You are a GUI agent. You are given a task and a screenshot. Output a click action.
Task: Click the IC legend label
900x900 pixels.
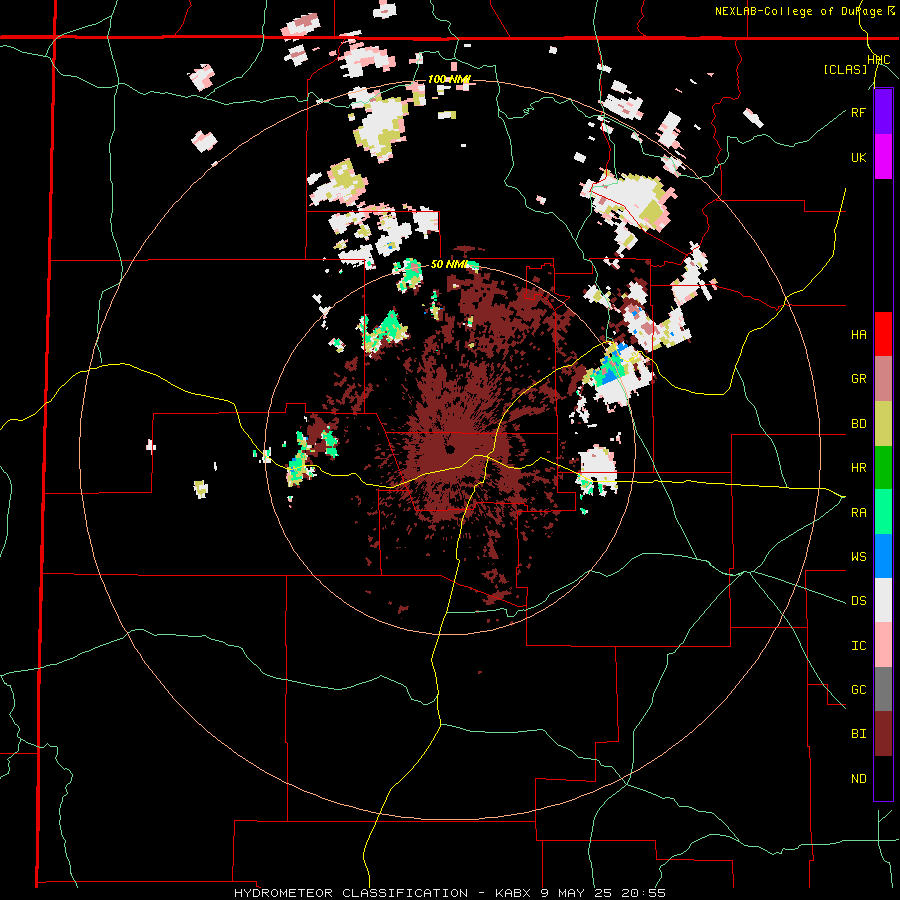pos(858,646)
